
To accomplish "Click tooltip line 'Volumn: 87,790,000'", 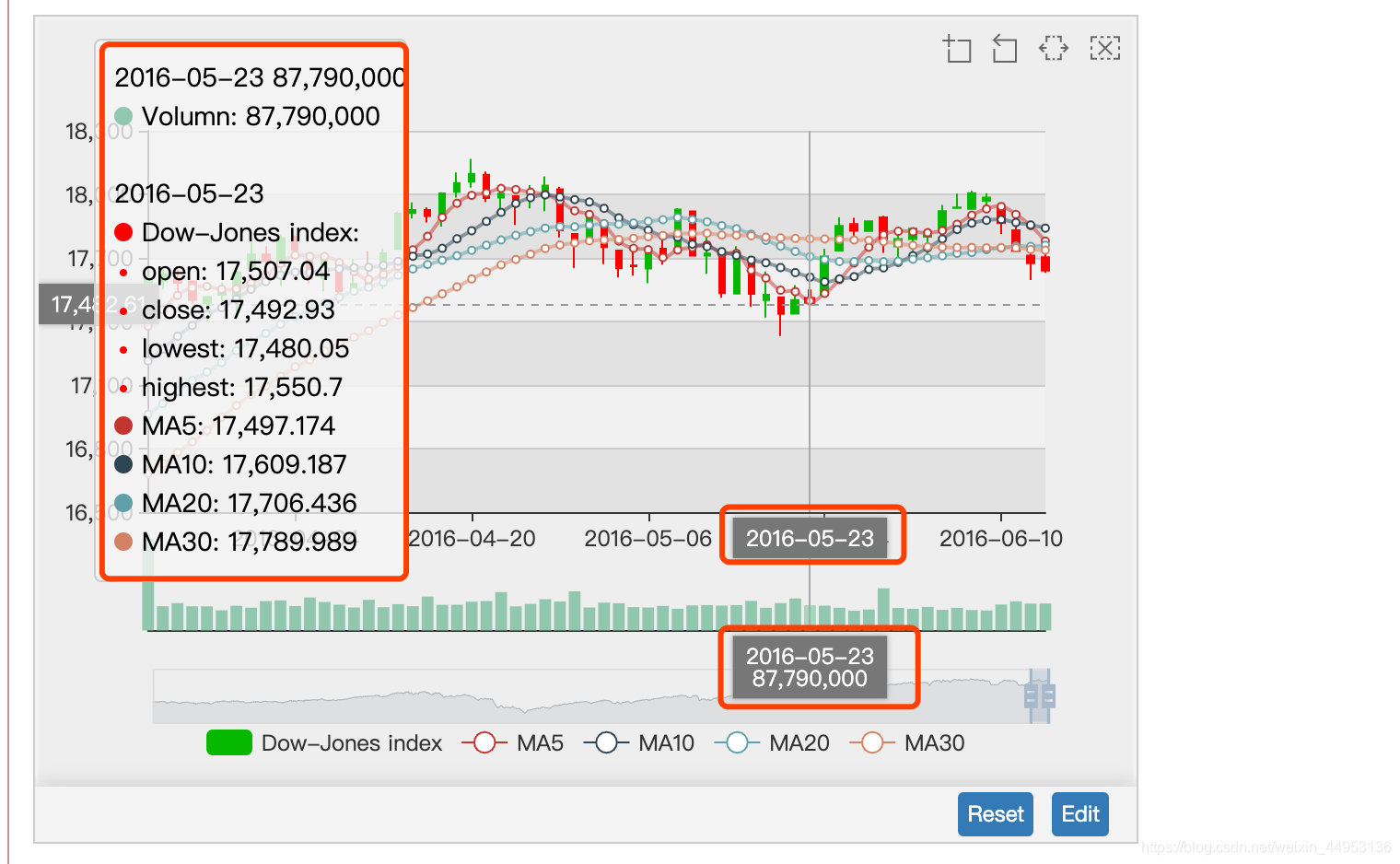I will 247,116.
